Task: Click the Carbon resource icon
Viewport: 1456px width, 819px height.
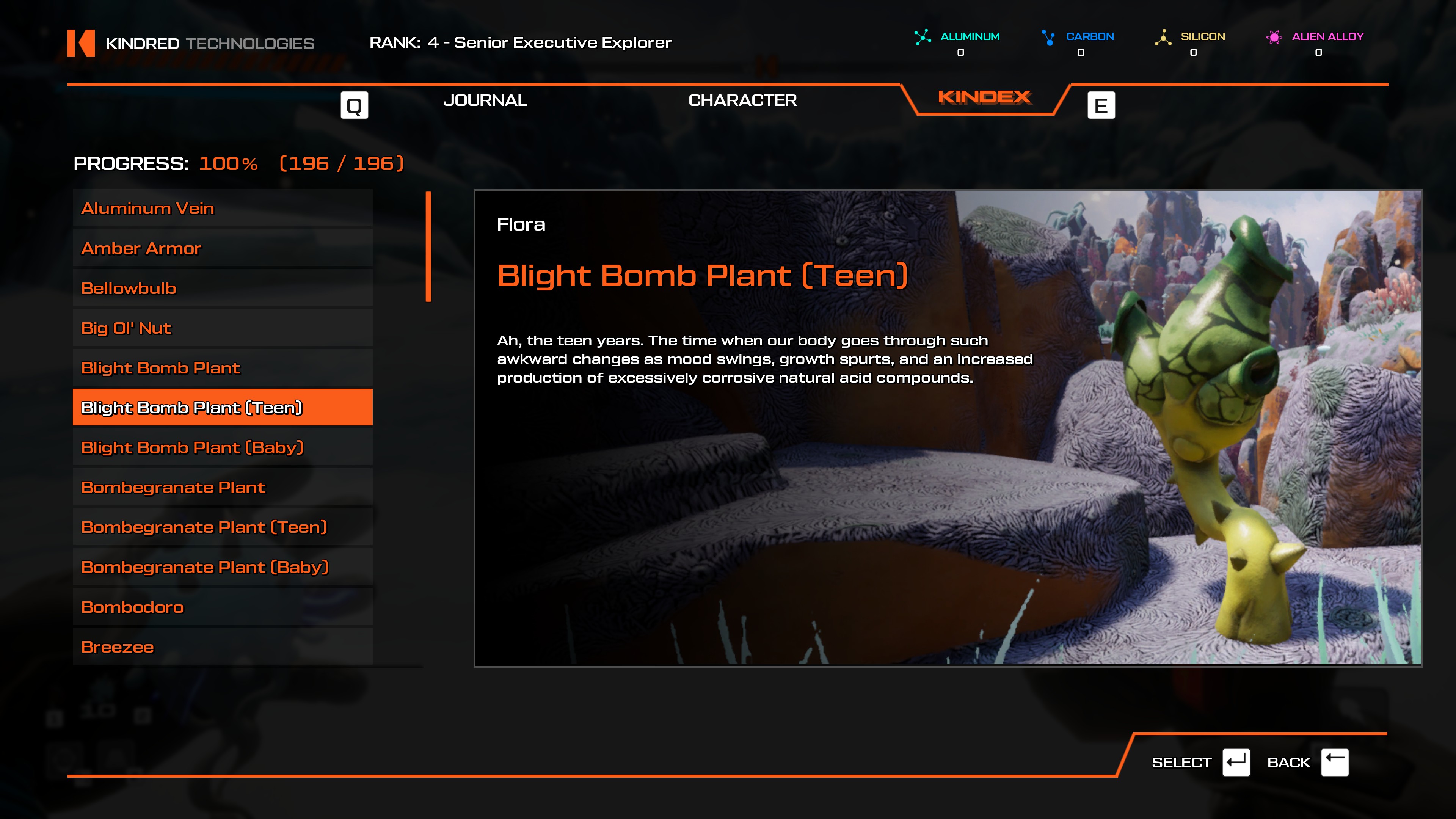Action: pyautogui.click(x=1048, y=37)
